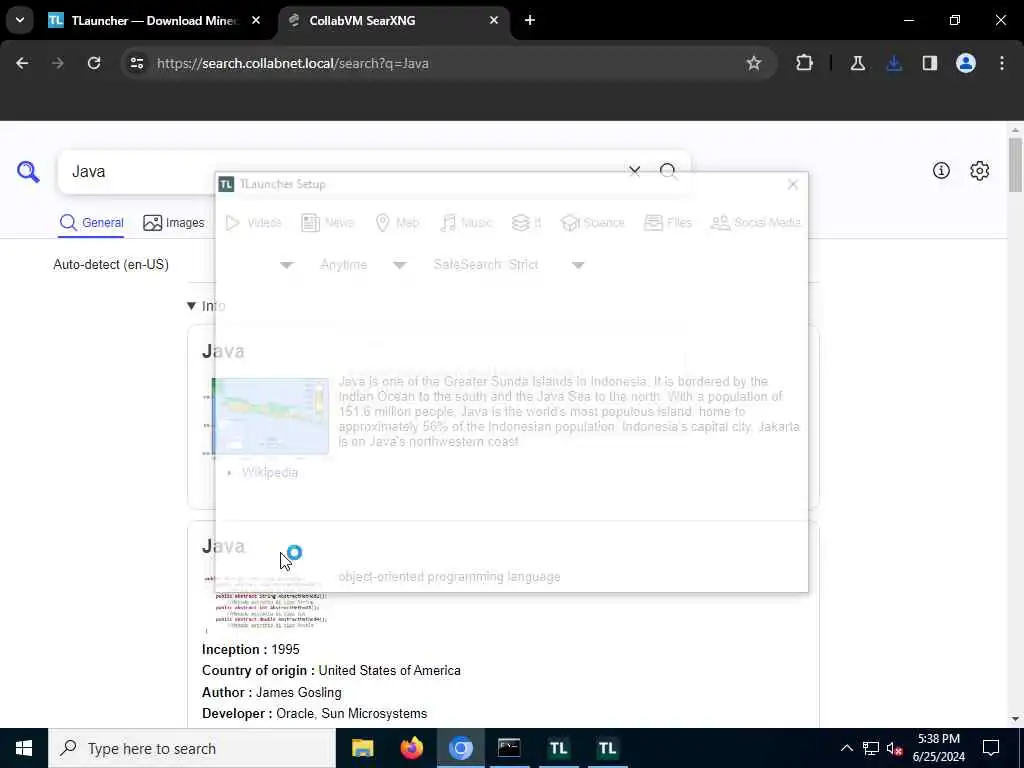1024x768 pixels.
Task: Click the 'Author : James Gosling' line
Action: click(272, 692)
